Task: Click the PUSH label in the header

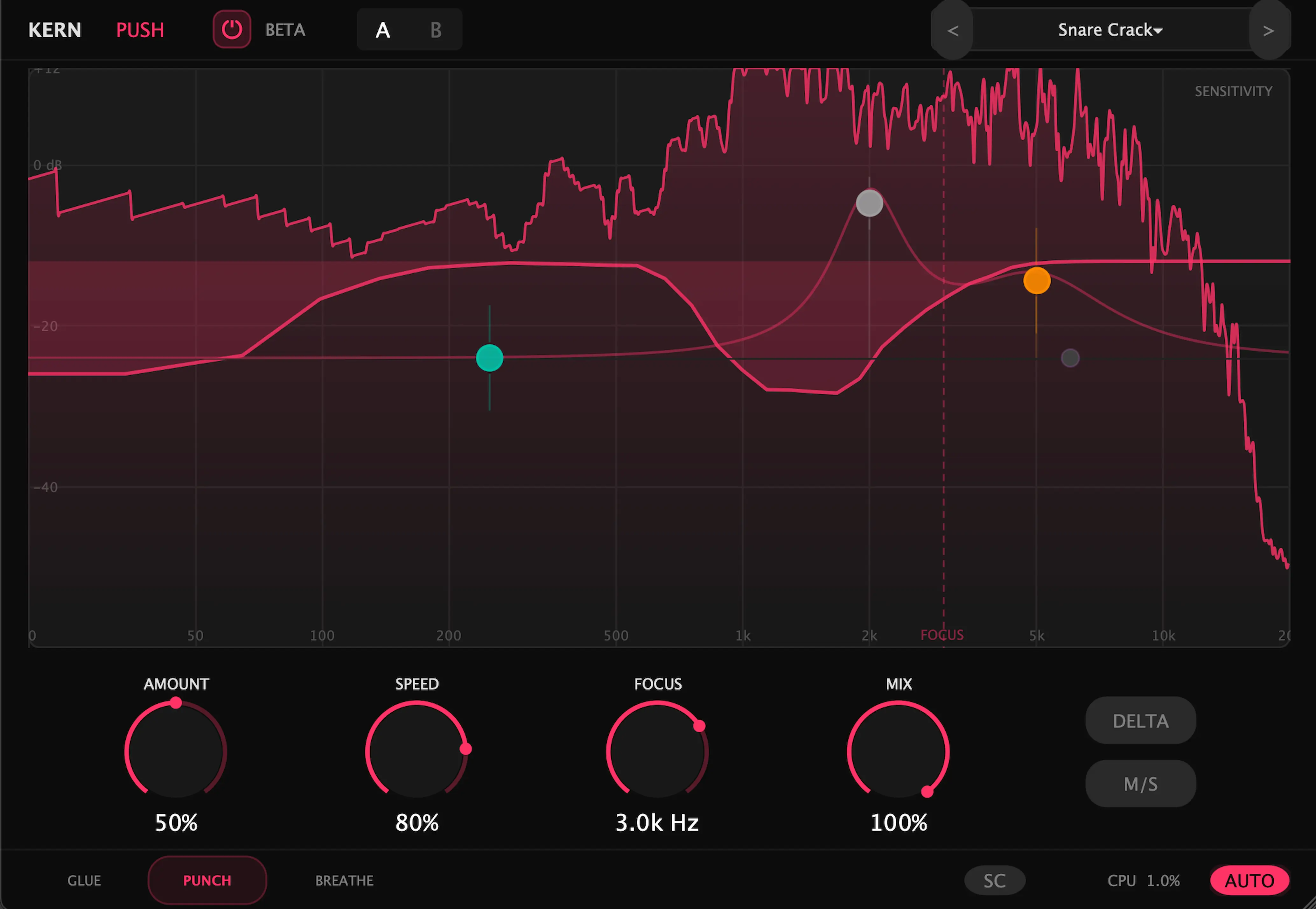Action: [x=140, y=30]
